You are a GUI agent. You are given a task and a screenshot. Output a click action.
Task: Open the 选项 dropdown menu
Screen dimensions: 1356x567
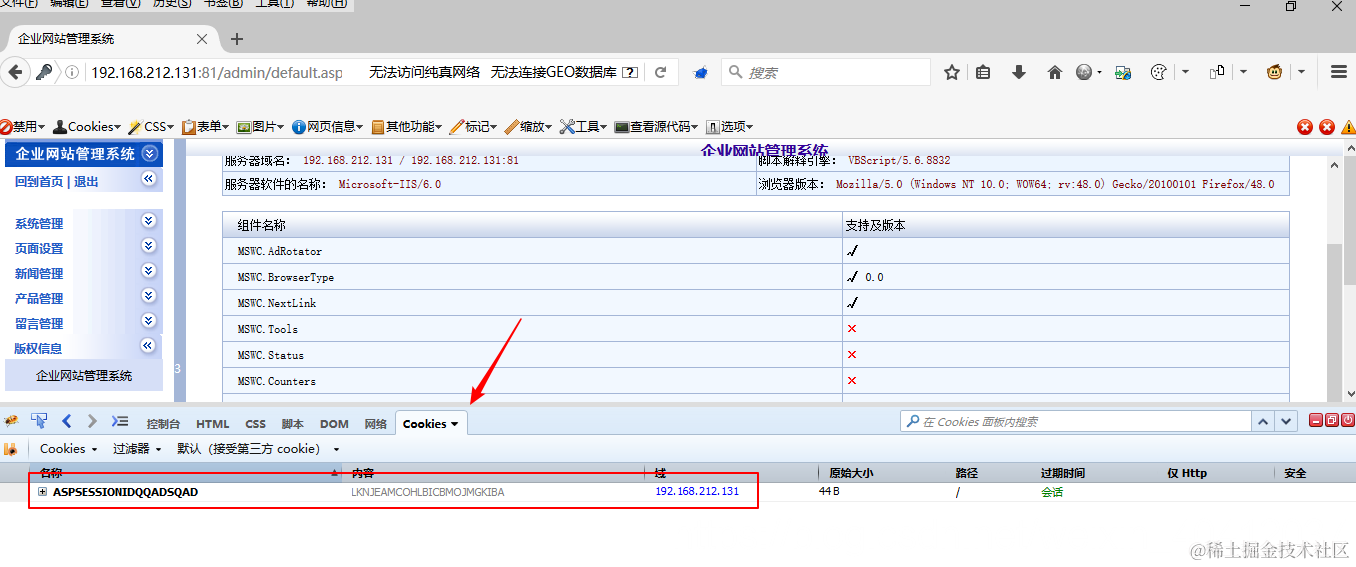pyautogui.click(x=729, y=127)
